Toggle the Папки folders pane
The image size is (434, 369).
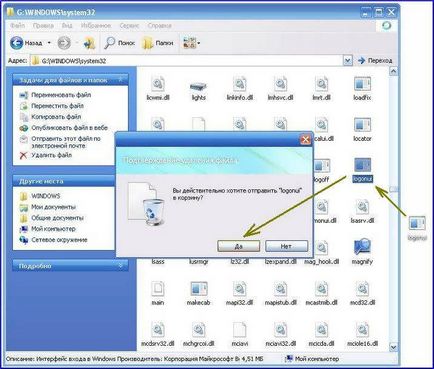(x=158, y=43)
